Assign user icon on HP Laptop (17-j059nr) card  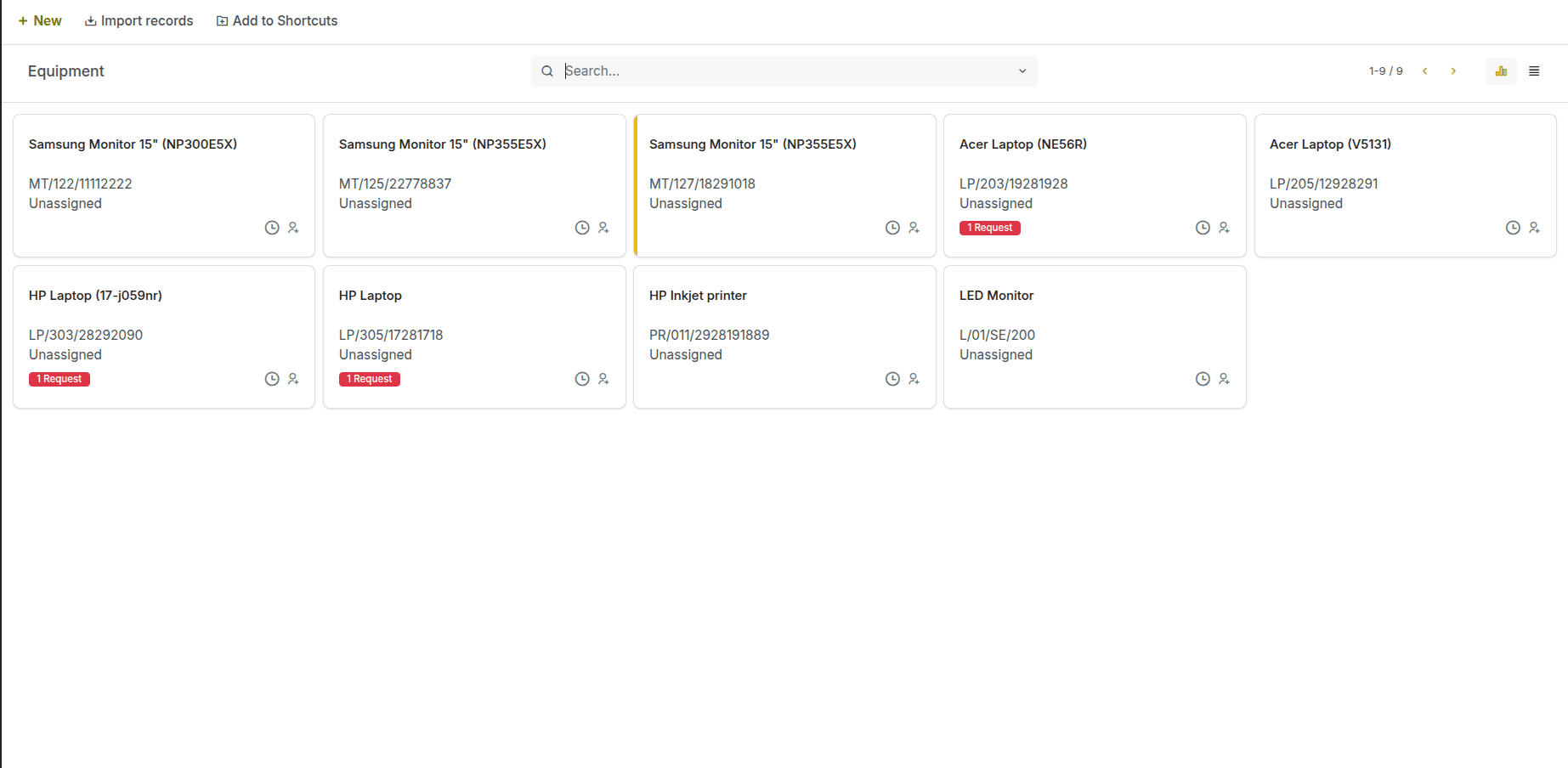point(293,379)
